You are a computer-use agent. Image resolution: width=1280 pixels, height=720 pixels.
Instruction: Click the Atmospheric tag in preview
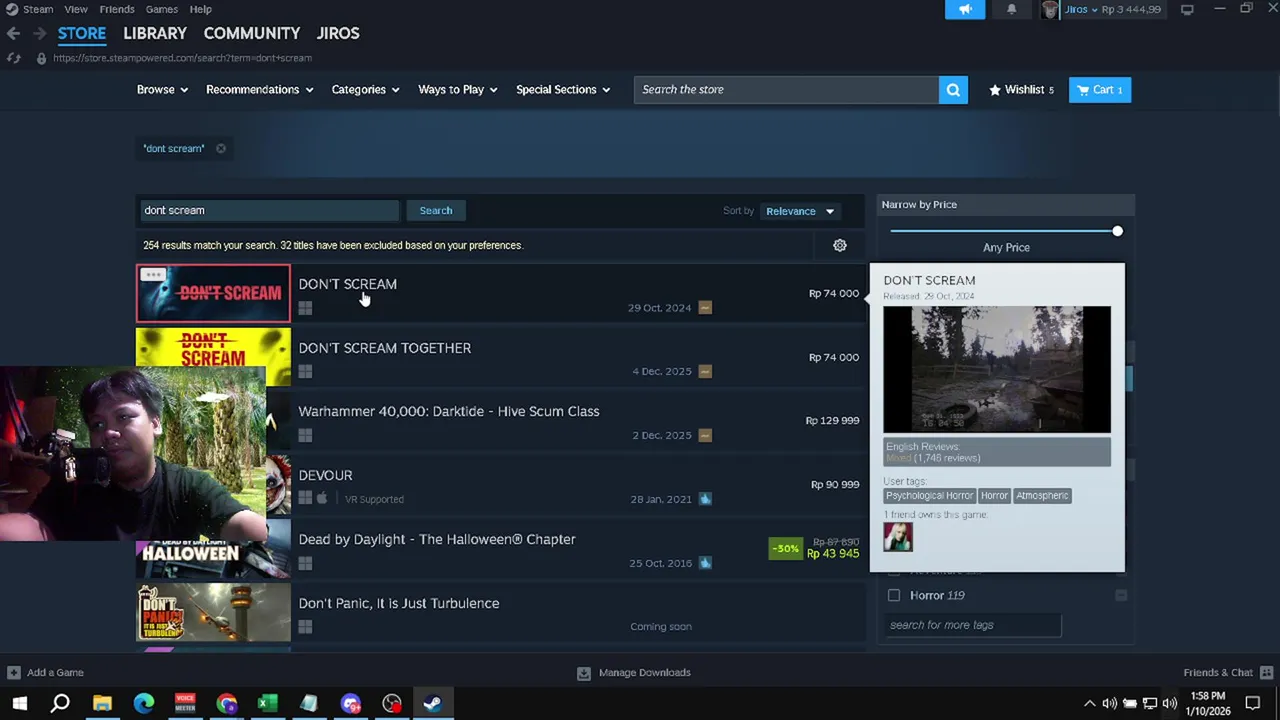click(x=1042, y=496)
